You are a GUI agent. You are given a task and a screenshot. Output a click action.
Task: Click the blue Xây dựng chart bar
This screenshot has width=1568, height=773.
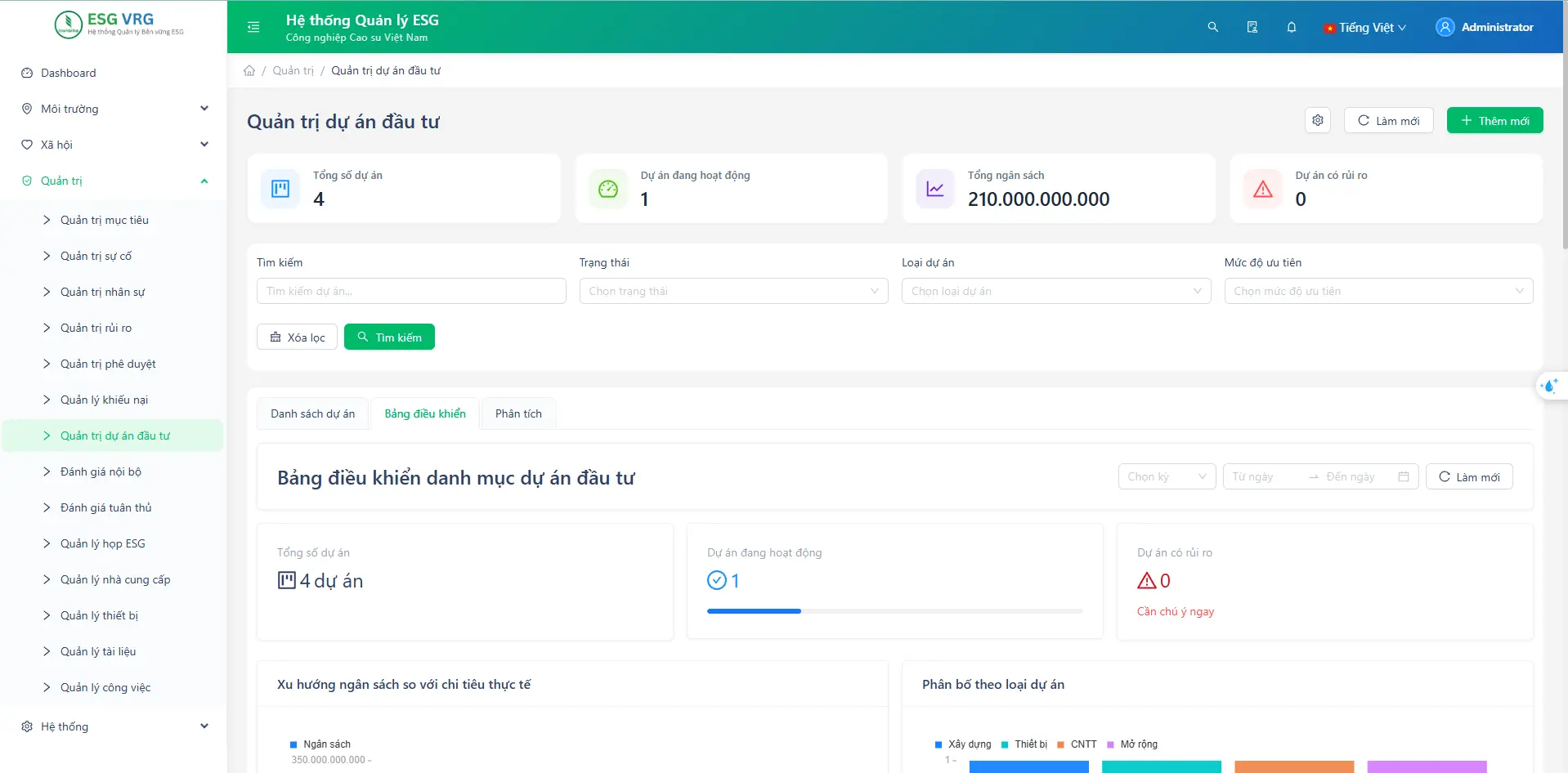[1028, 766]
